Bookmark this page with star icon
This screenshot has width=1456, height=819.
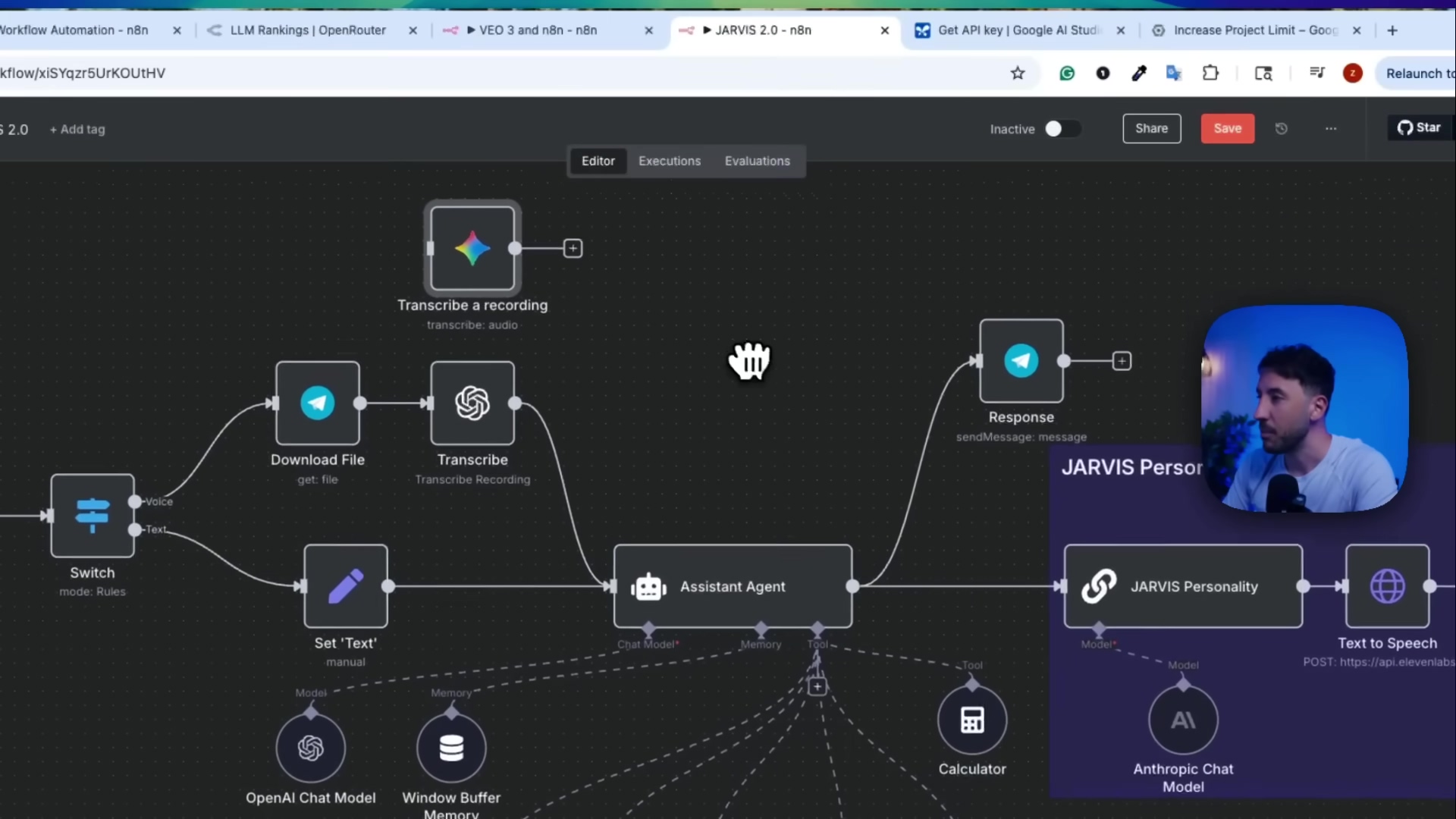tap(1018, 73)
